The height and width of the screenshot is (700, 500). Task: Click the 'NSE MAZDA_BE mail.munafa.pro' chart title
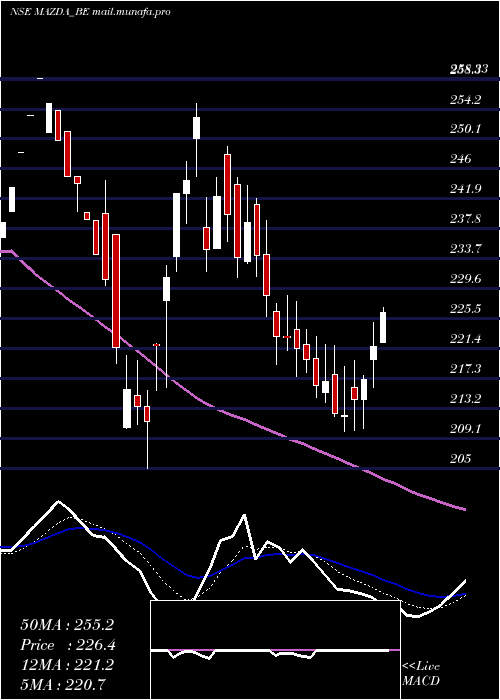pyautogui.click(x=90, y=12)
